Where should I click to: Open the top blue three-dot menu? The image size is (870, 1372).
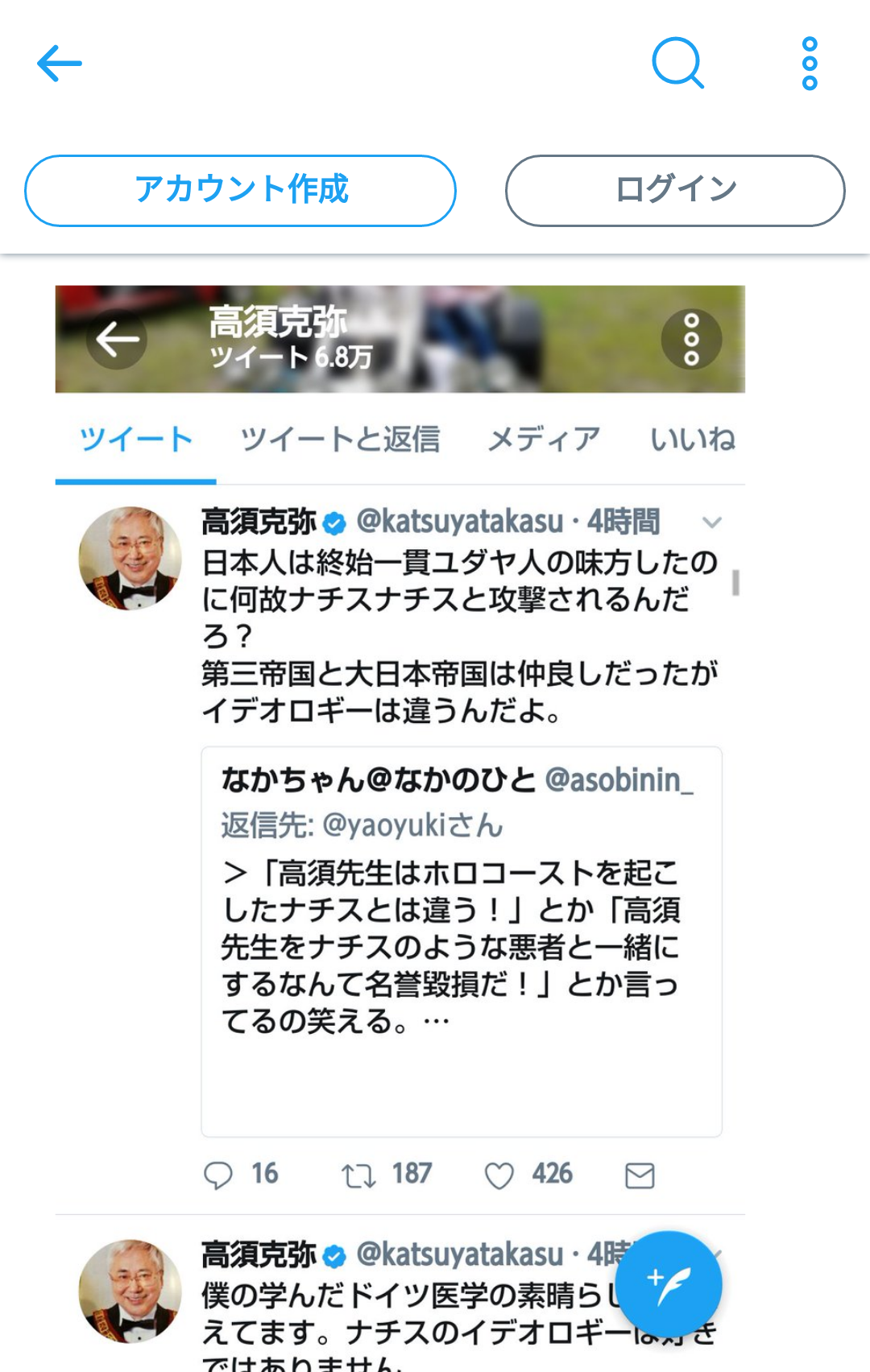pos(810,64)
